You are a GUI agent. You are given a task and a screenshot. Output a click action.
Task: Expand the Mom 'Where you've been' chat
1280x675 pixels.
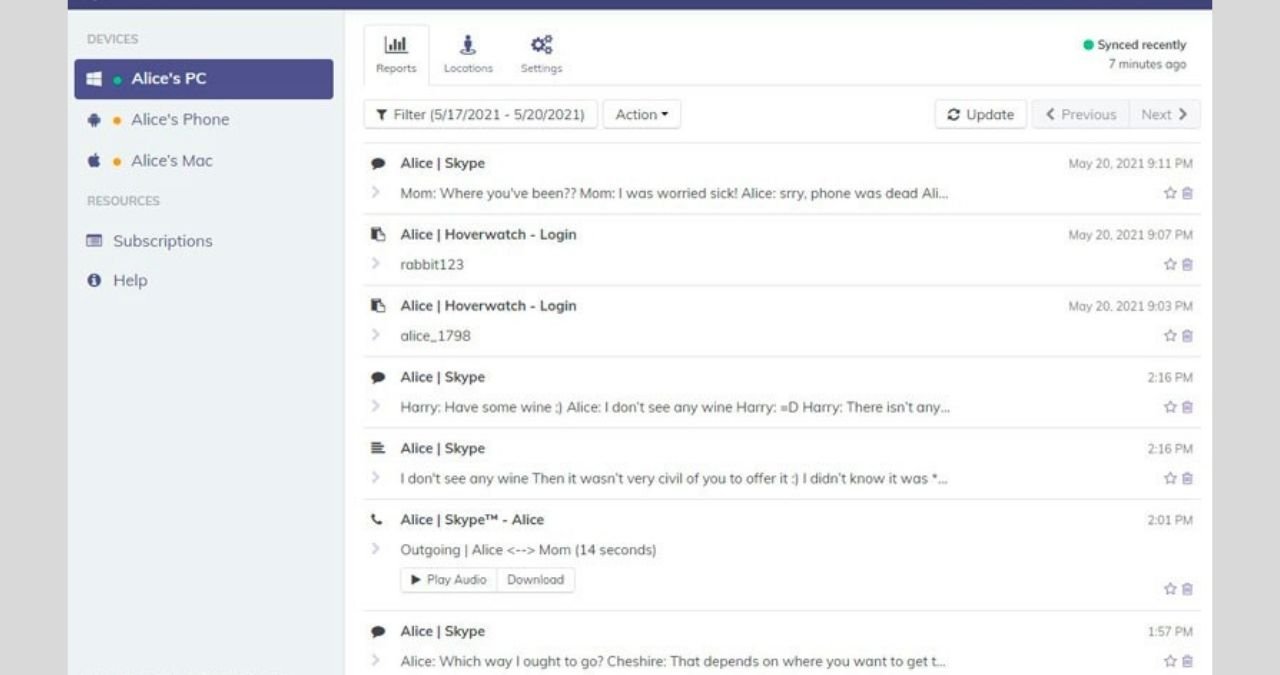tap(376, 193)
